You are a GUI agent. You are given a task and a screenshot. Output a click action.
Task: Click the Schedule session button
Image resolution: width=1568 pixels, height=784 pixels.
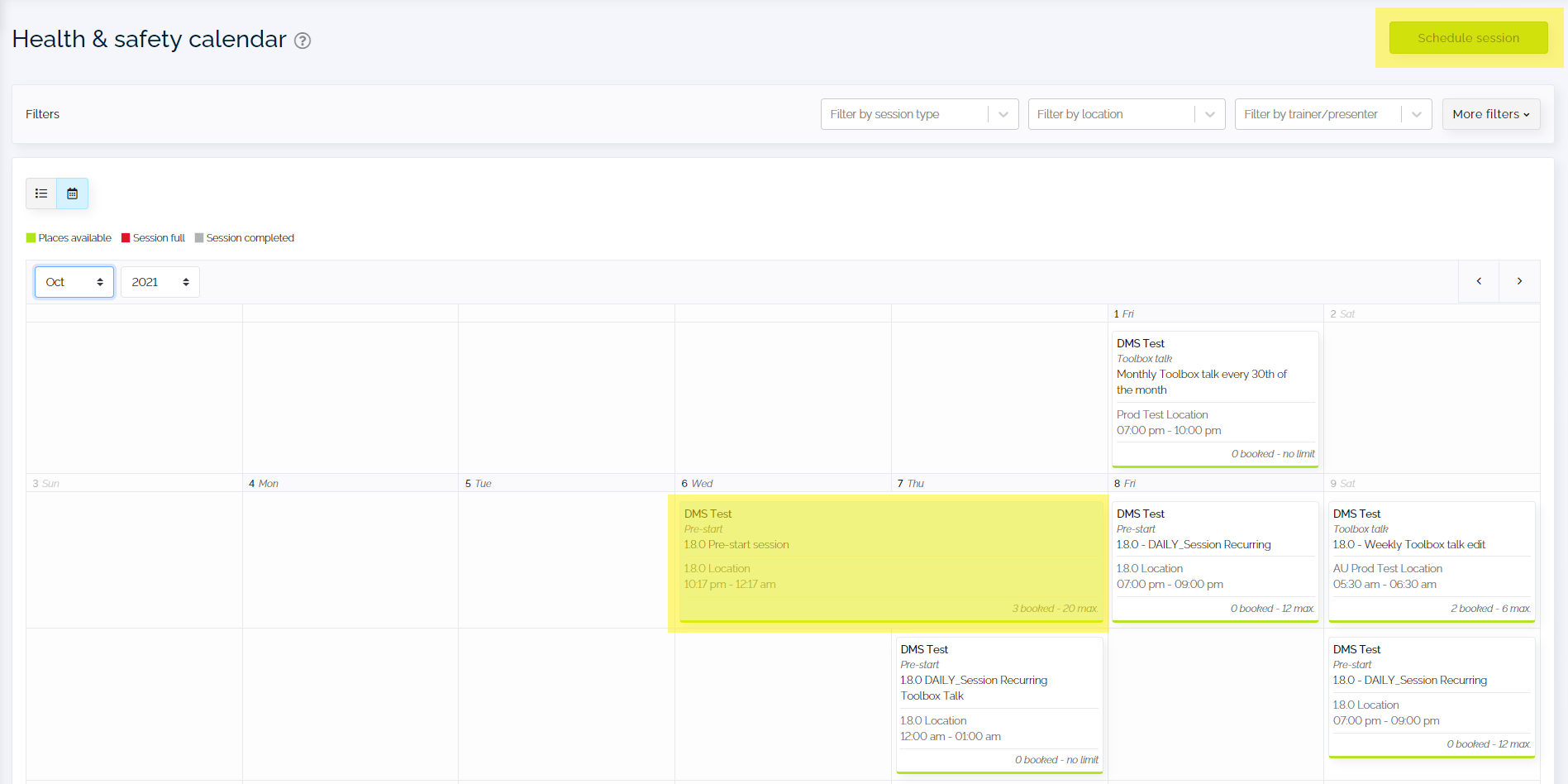pos(1467,37)
